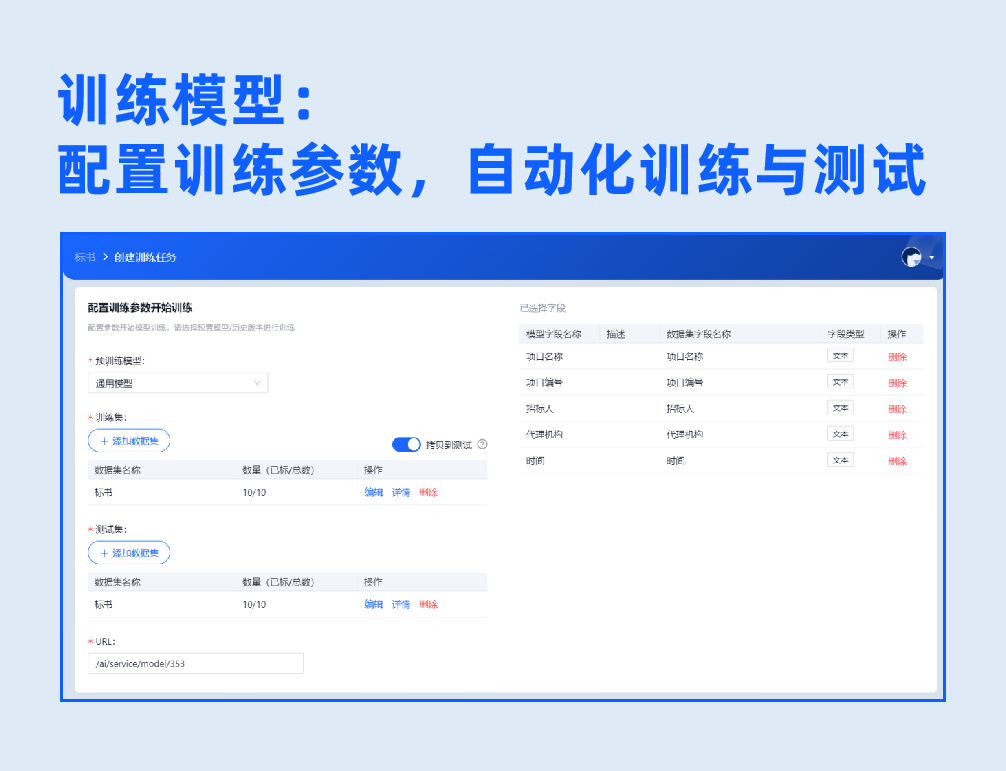Click the 文本 type tag for 项目名称
The image size is (1006, 771).
point(840,356)
